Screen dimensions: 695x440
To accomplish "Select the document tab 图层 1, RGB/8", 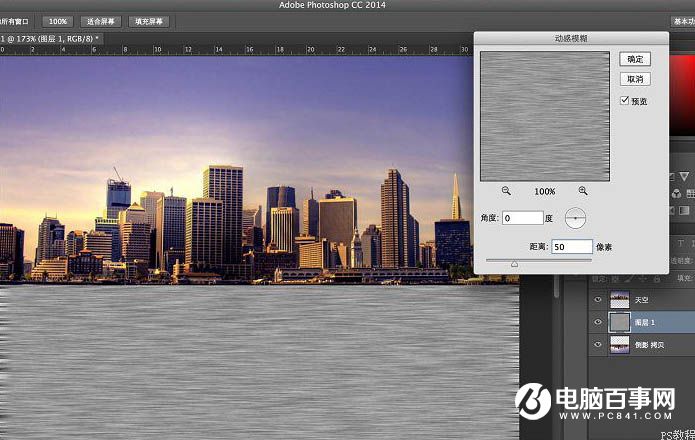I will point(51,39).
